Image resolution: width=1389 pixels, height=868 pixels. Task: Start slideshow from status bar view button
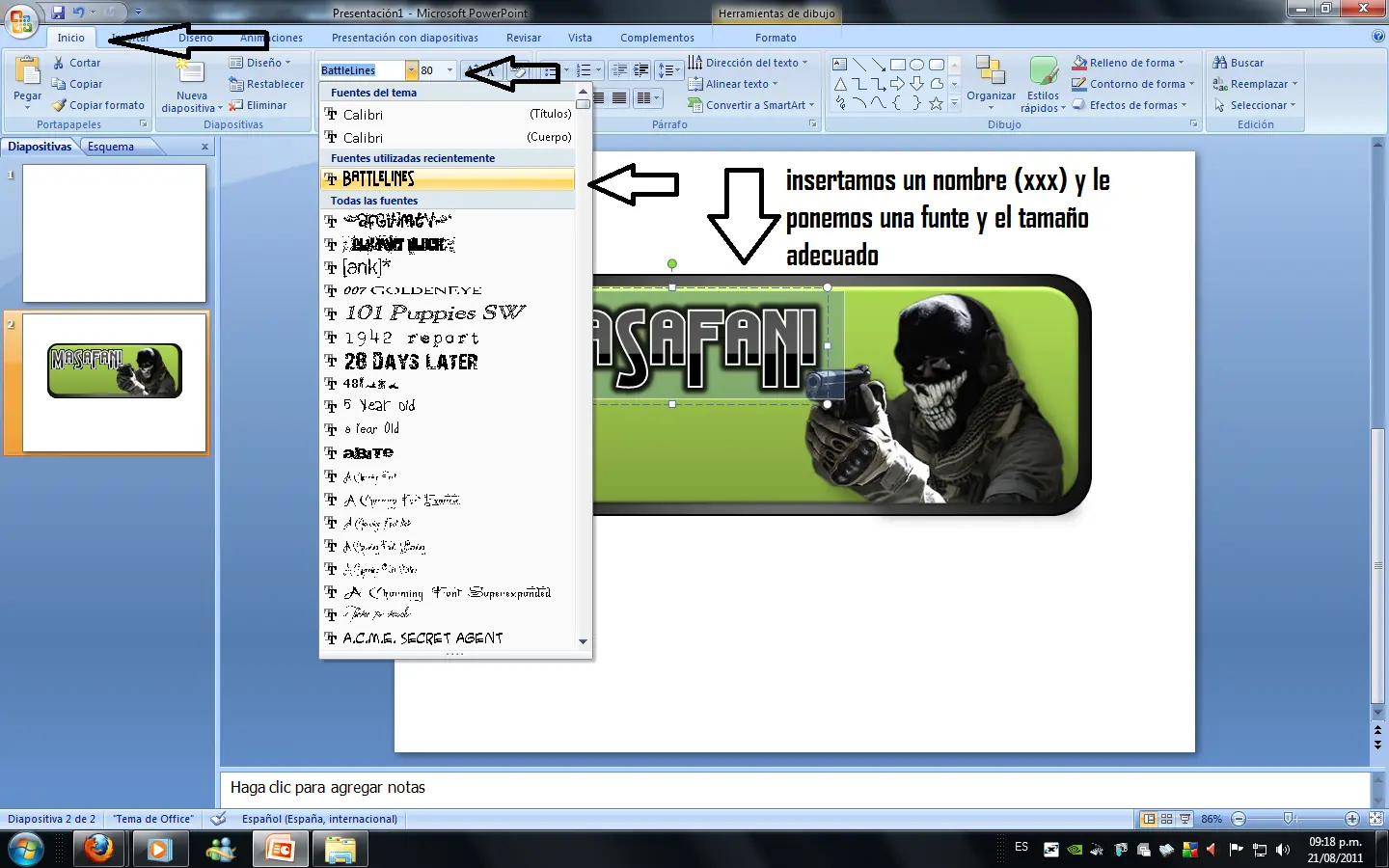[1185, 819]
